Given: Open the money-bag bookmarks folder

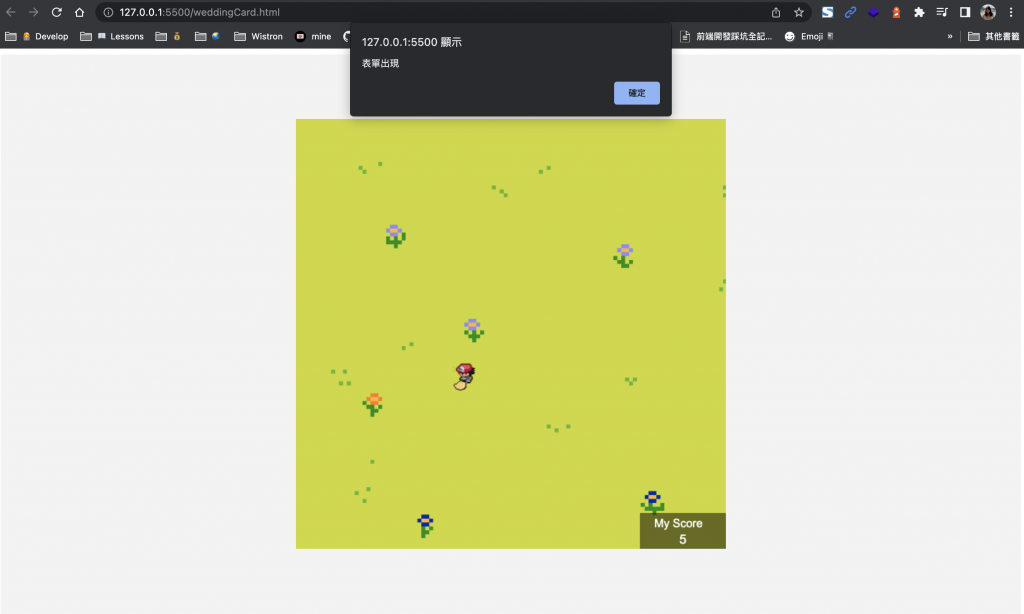Looking at the screenshot, I should point(168,37).
